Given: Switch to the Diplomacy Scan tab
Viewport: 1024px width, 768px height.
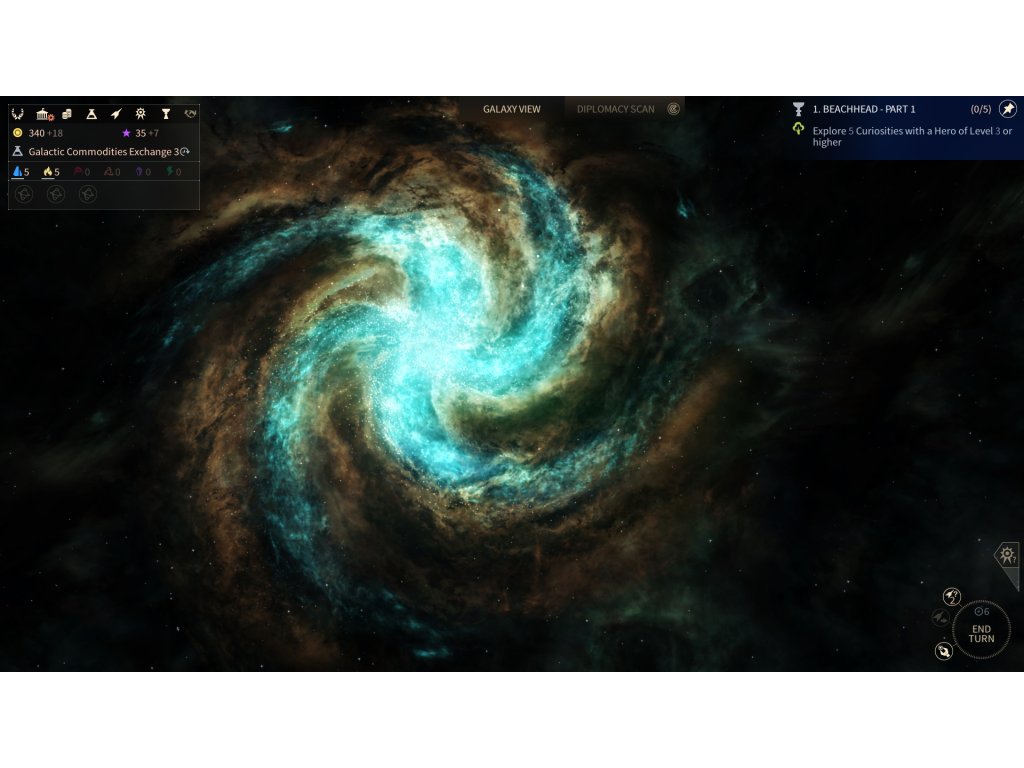Looking at the screenshot, I should [x=615, y=109].
